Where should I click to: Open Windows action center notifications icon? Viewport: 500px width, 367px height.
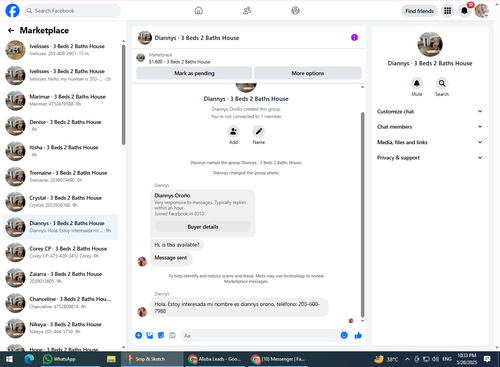(487, 359)
